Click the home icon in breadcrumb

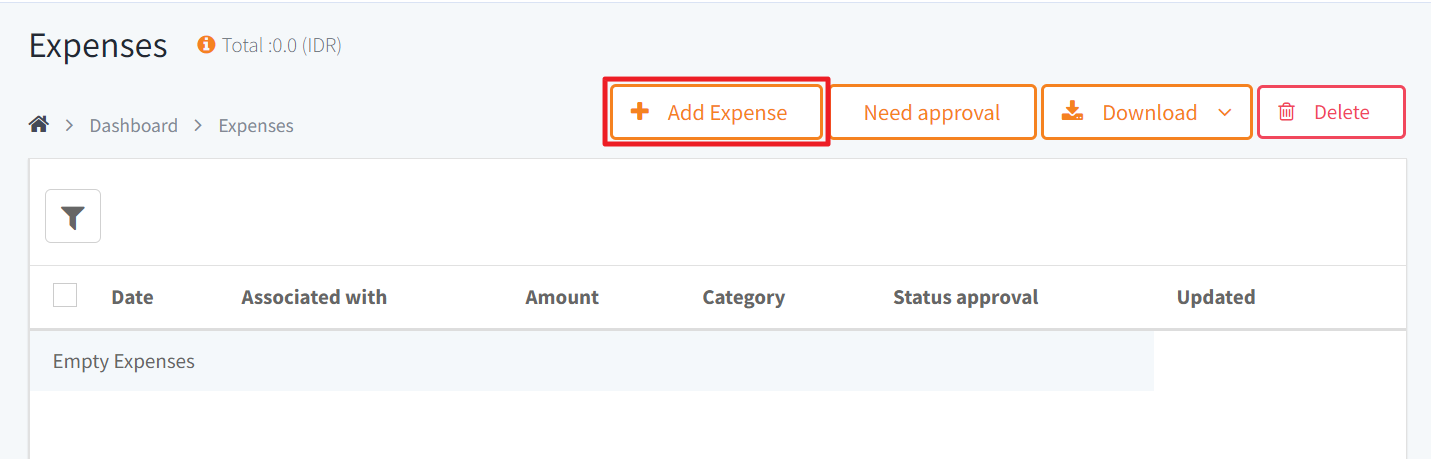point(39,125)
